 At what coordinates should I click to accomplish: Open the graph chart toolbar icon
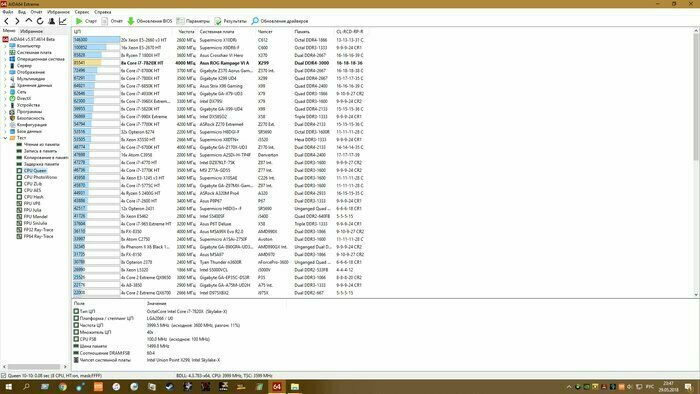click(x=62, y=21)
